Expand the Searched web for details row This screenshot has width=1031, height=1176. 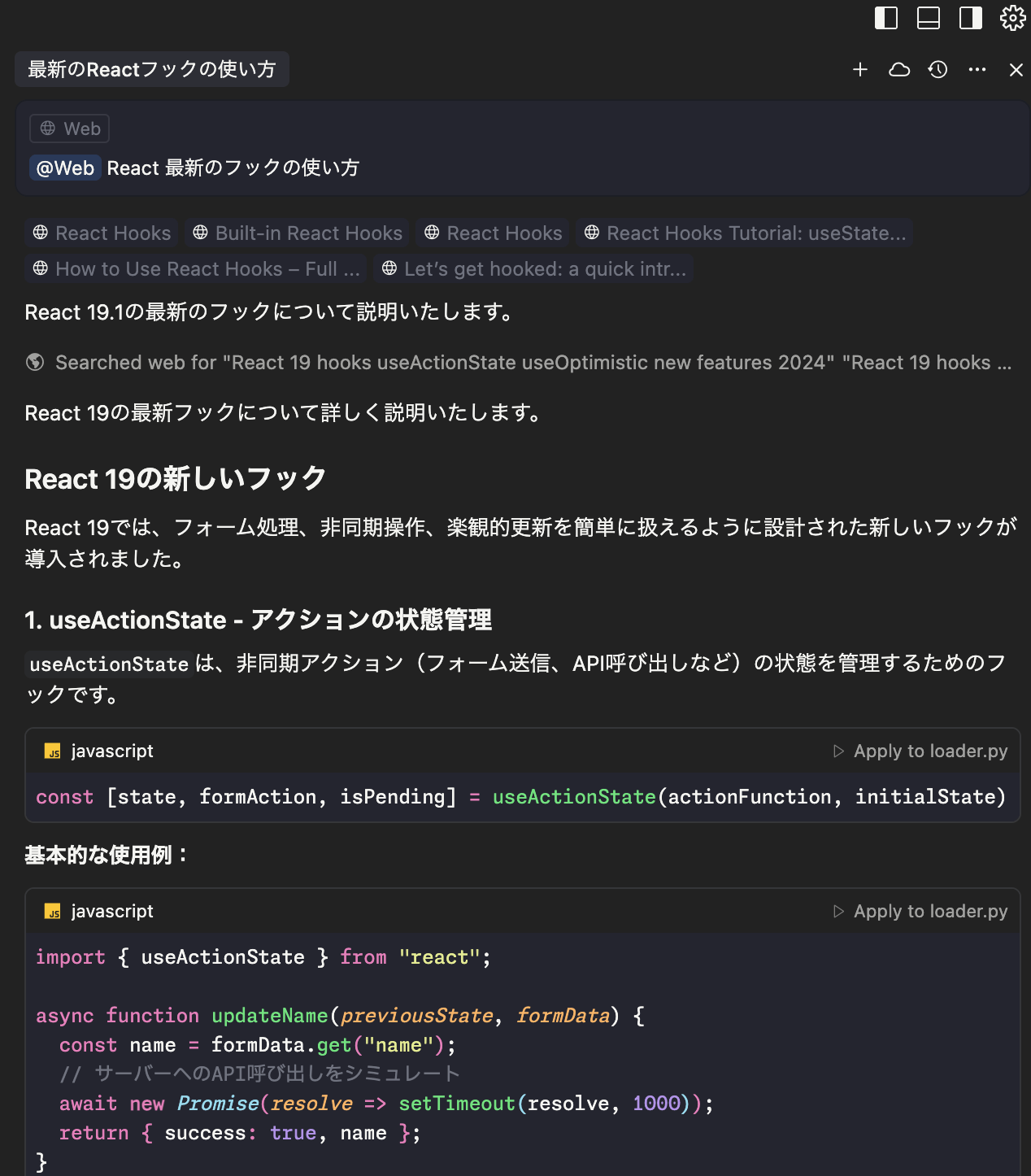pos(519,363)
